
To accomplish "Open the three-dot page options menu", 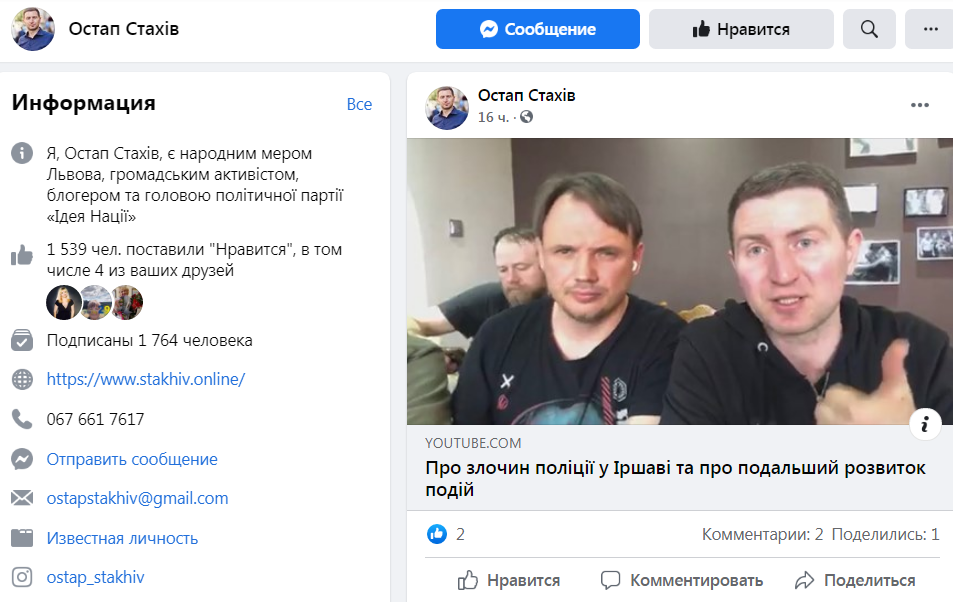I will [930, 29].
